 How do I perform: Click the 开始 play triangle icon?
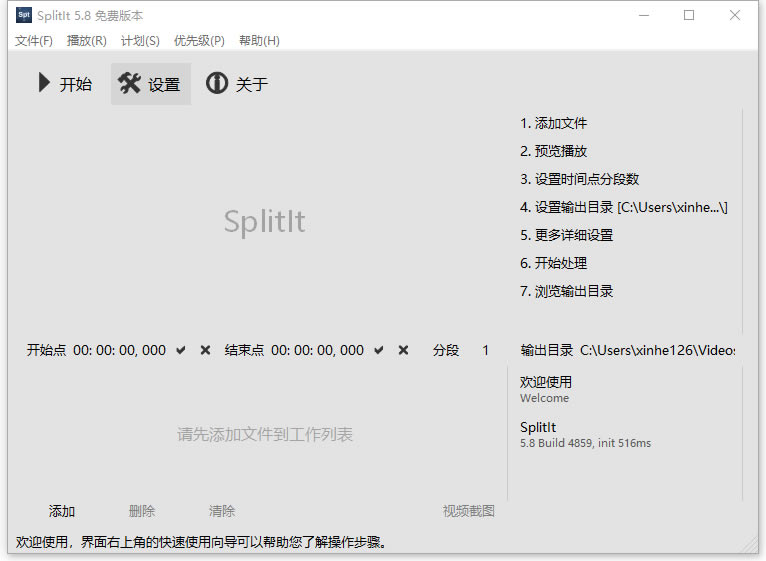(x=44, y=83)
